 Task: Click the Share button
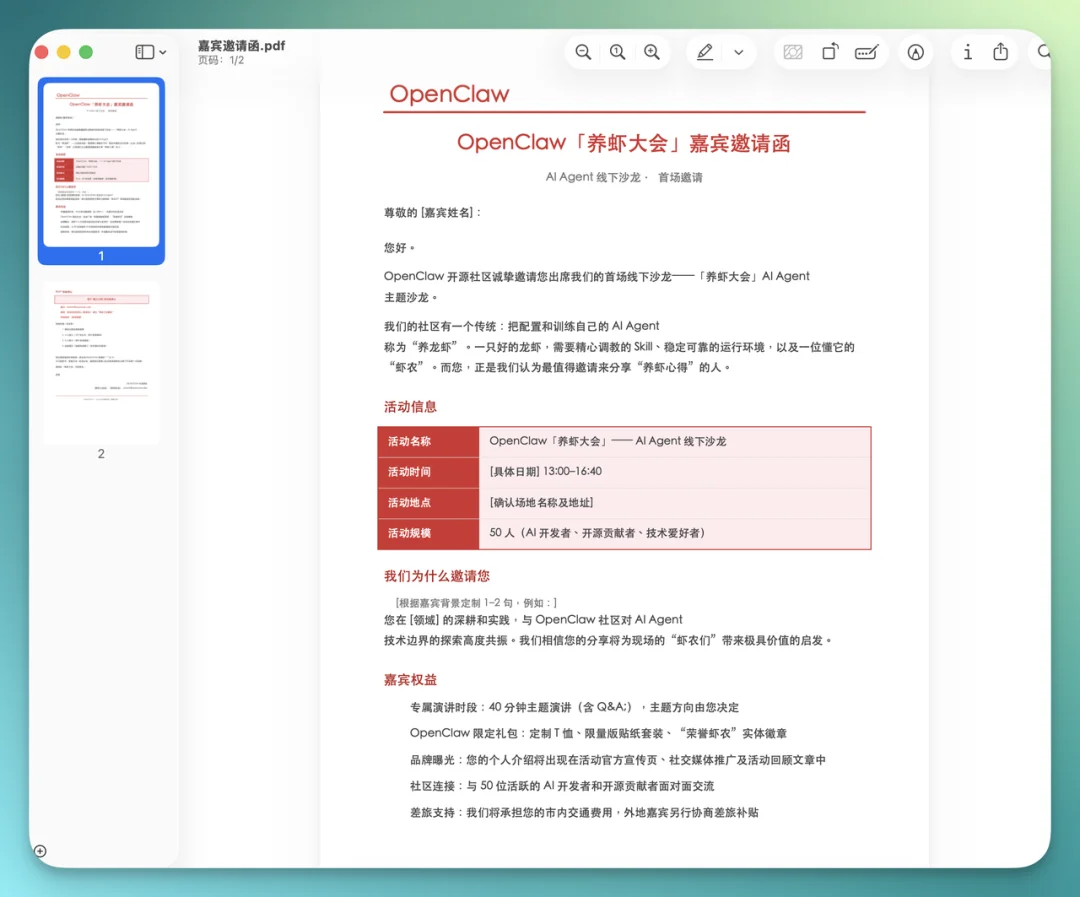point(1001,53)
